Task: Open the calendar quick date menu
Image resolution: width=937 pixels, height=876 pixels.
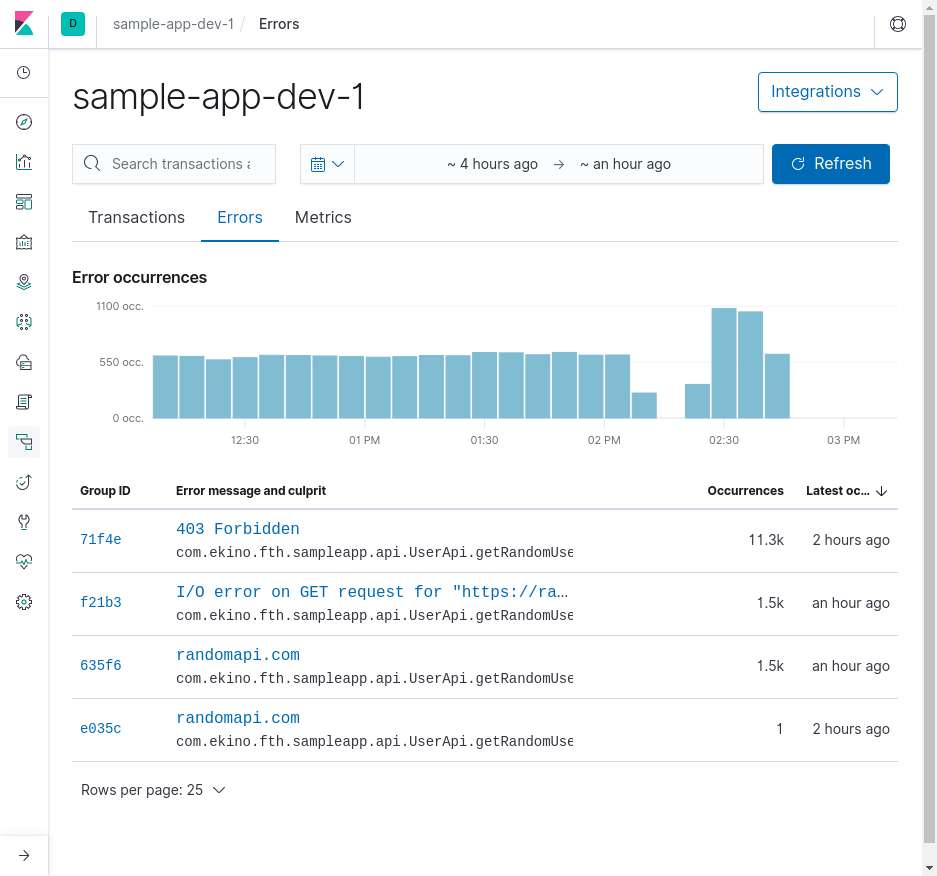Action: 327,164
